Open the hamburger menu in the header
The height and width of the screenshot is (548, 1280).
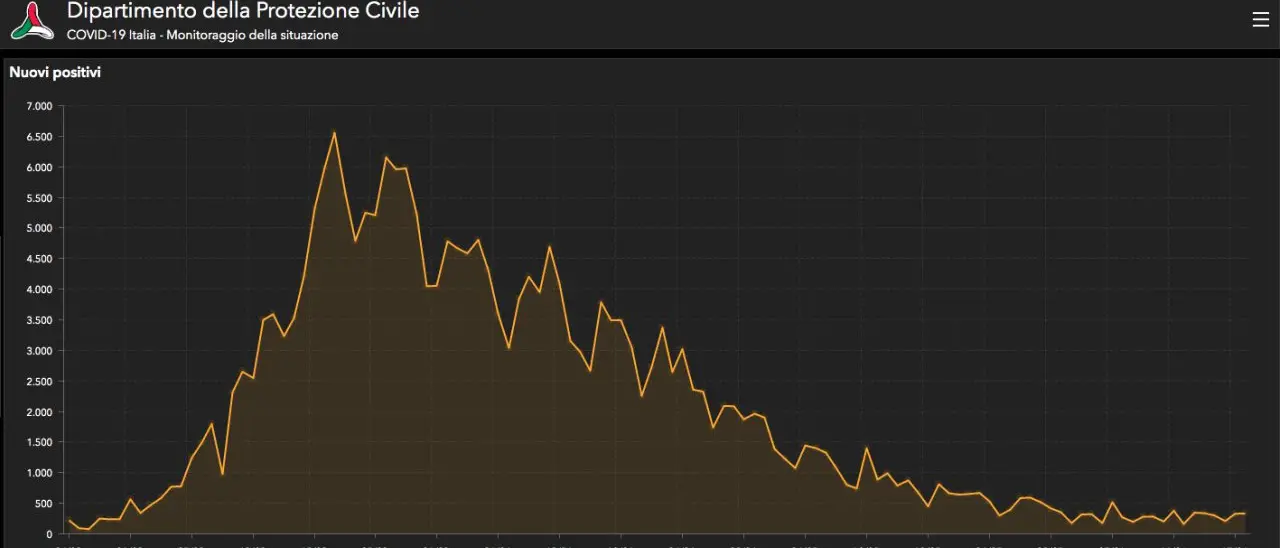pyautogui.click(x=1260, y=20)
